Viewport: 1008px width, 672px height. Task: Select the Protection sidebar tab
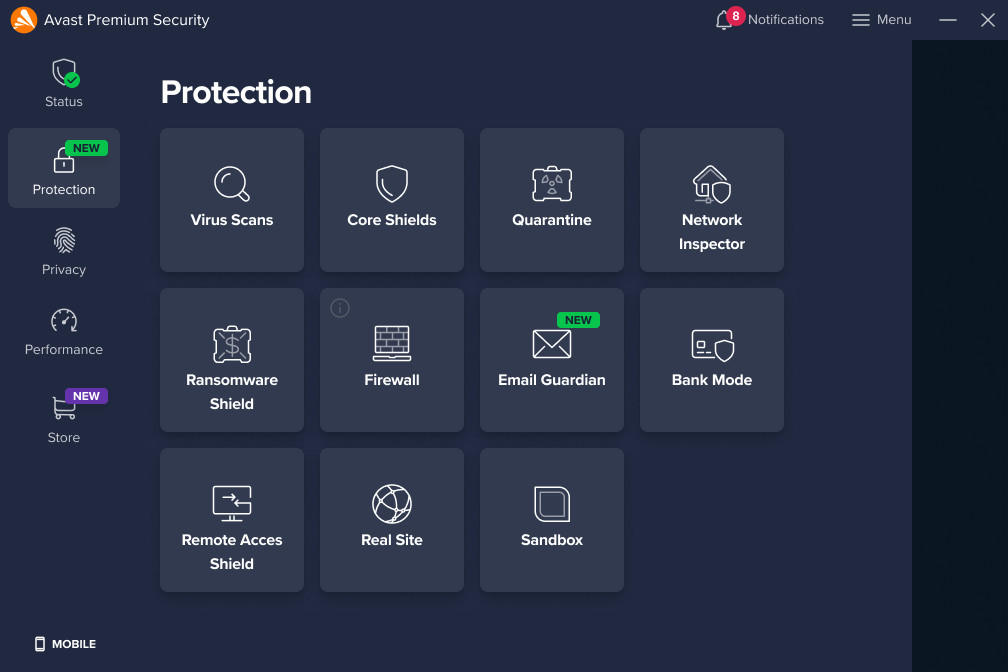coord(64,168)
